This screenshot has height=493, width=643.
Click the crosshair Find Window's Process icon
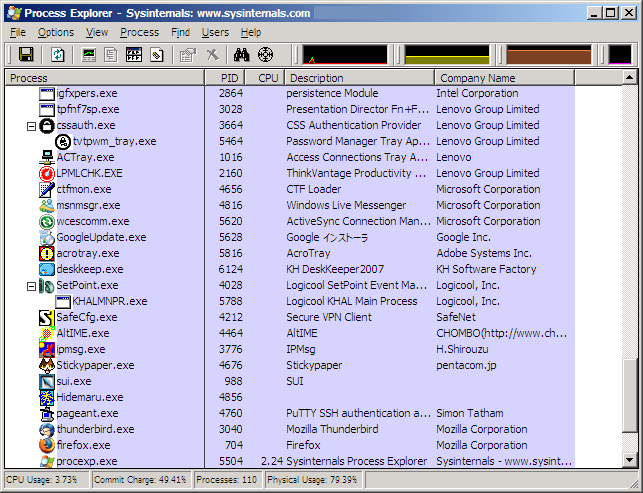coord(265,55)
